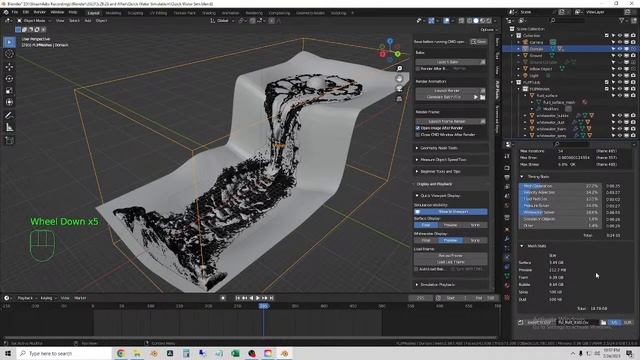
Task: Collapse the Mesh Stats section
Action: (522, 246)
